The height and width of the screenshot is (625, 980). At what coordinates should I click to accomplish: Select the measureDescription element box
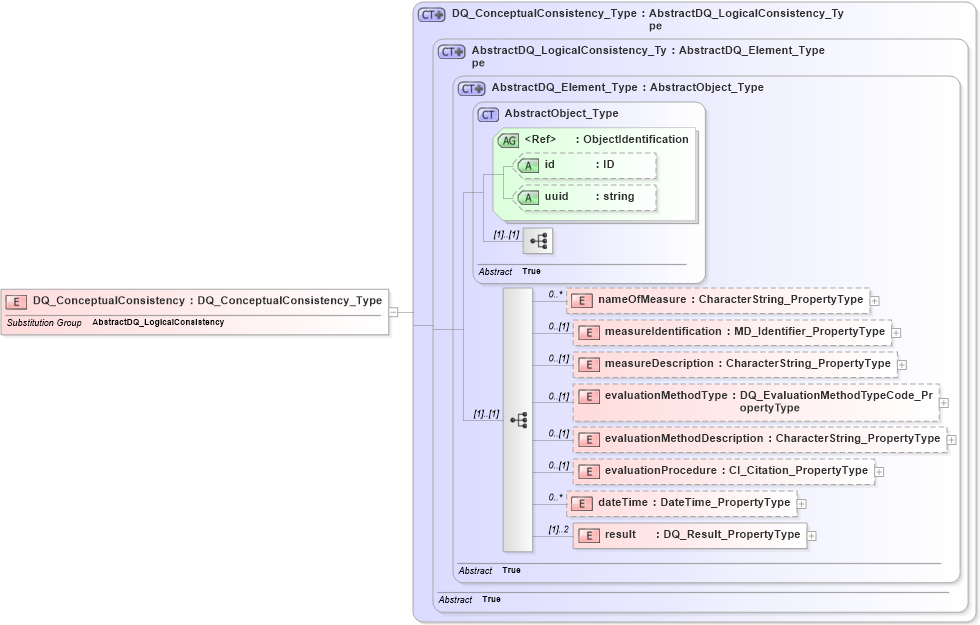740,364
